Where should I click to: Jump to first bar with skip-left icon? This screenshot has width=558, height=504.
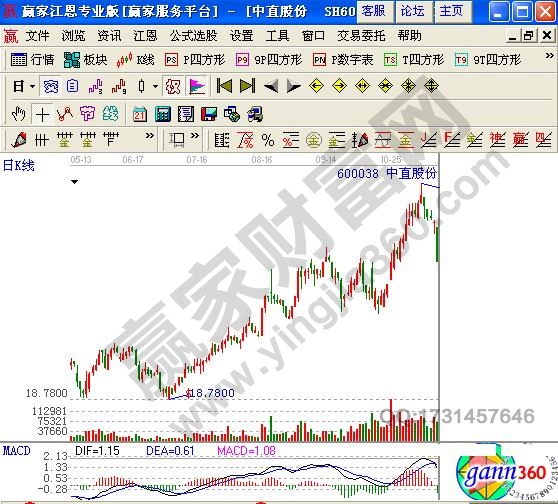coord(224,86)
